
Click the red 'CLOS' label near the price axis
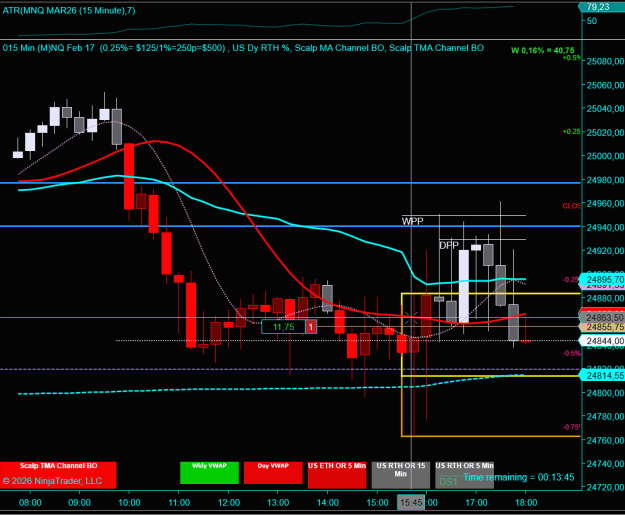pos(571,206)
